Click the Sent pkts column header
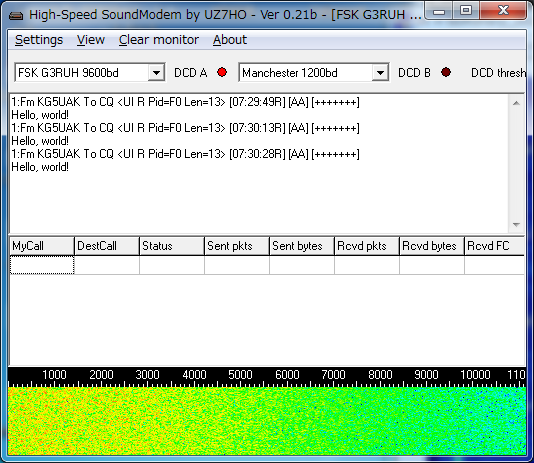 [237, 246]
